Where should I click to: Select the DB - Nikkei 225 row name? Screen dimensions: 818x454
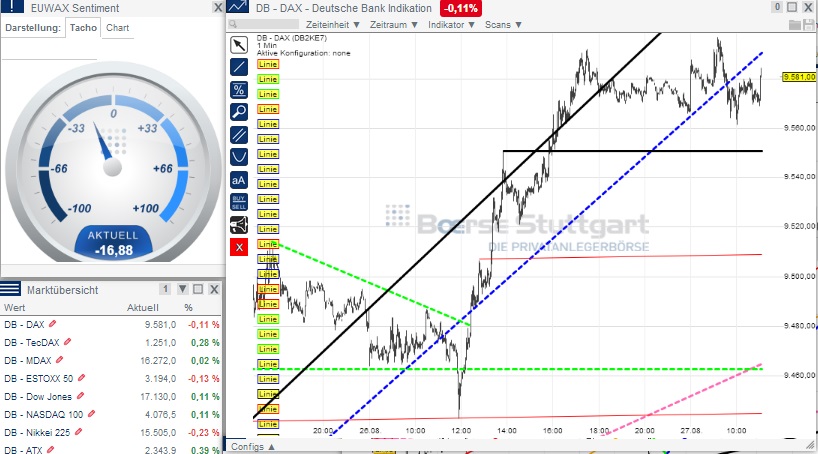point(37,432)
